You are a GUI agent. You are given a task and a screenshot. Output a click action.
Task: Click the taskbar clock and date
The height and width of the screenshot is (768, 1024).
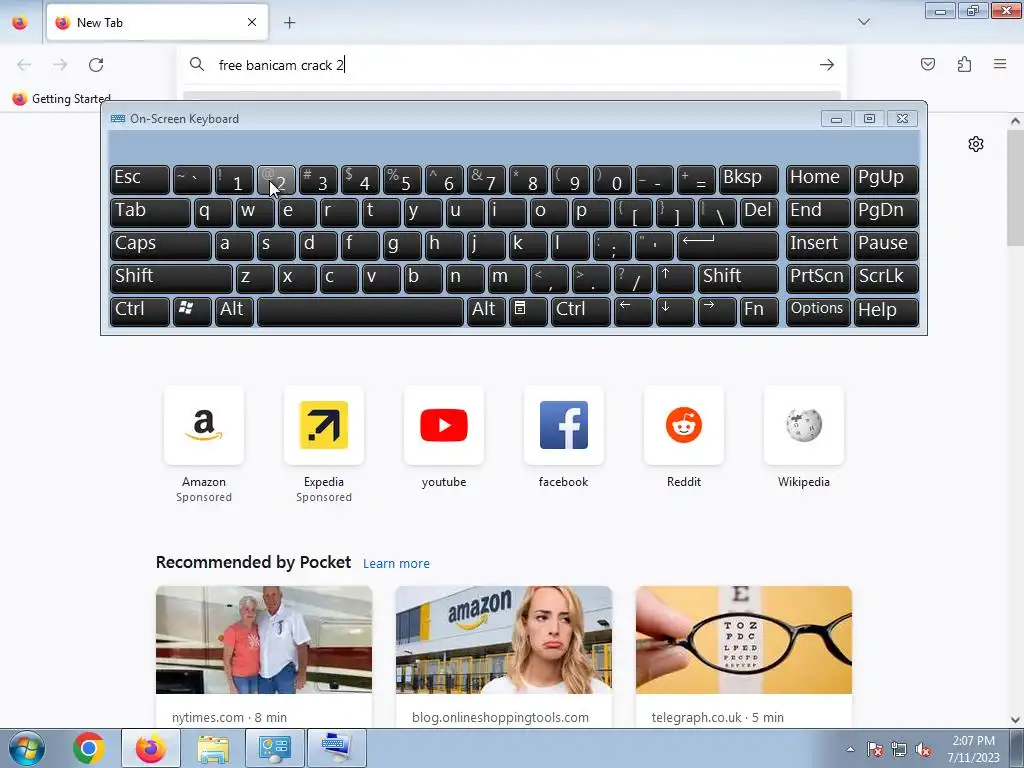click(x=974, y=749)
